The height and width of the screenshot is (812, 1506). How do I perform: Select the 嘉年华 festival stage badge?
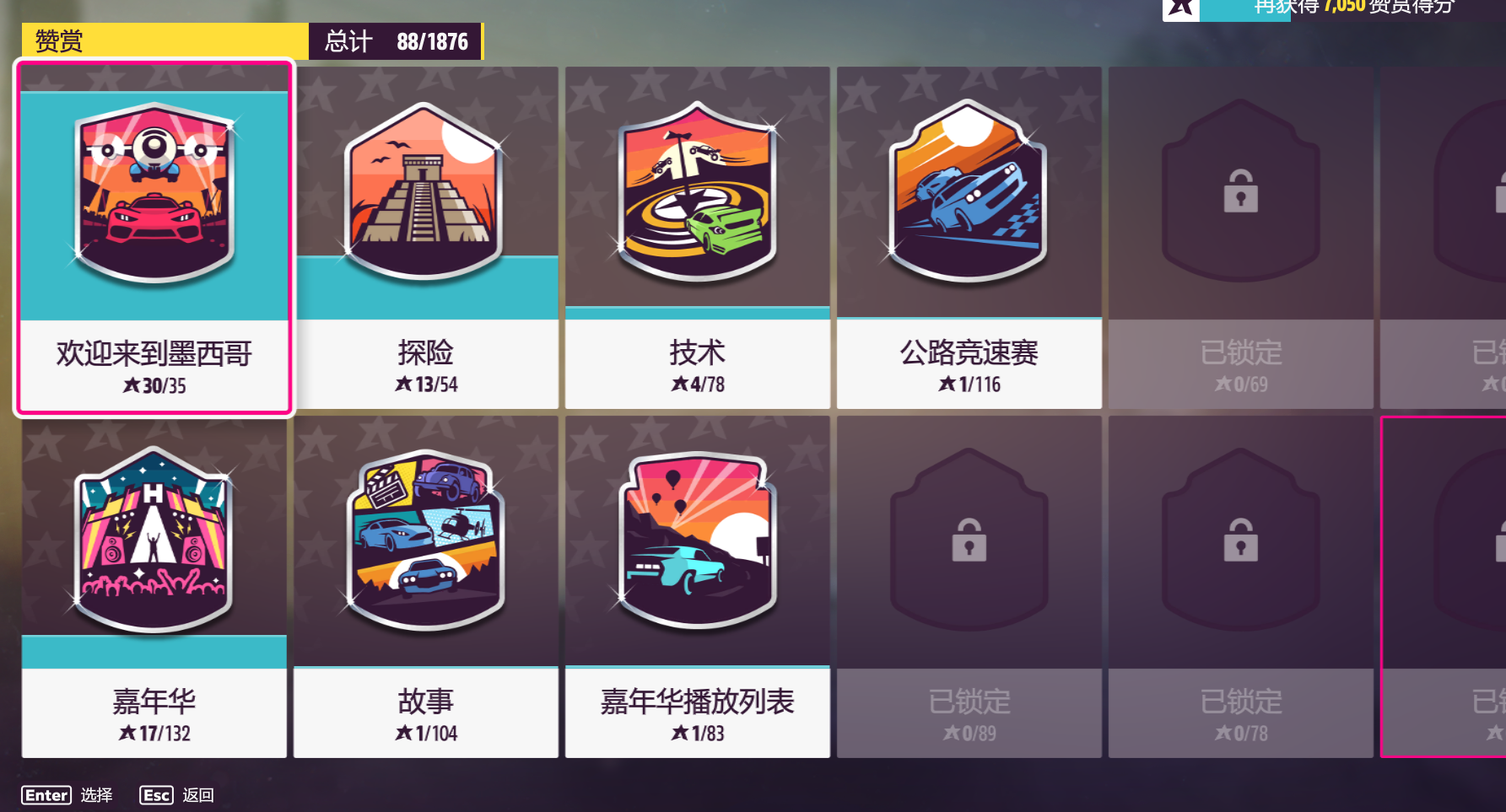tap(154, 540)
